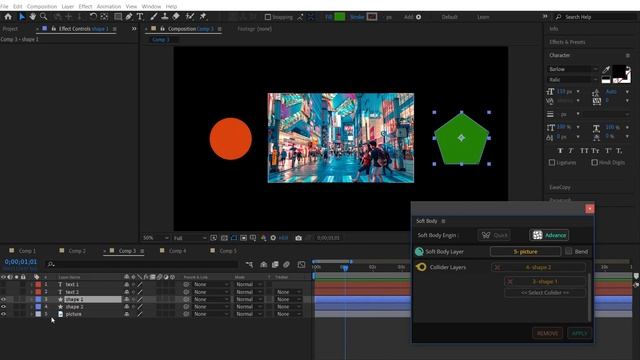The width and height of the screenshot is (640, 360).
Task: Open the Barlow font family dropdown
Action: pos(573,69)
